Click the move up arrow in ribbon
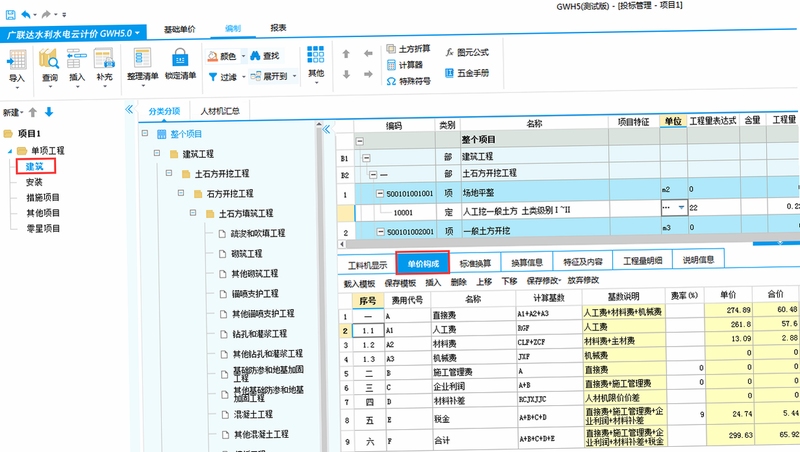Screen dimensions: 800x452 tap(346, 54)
